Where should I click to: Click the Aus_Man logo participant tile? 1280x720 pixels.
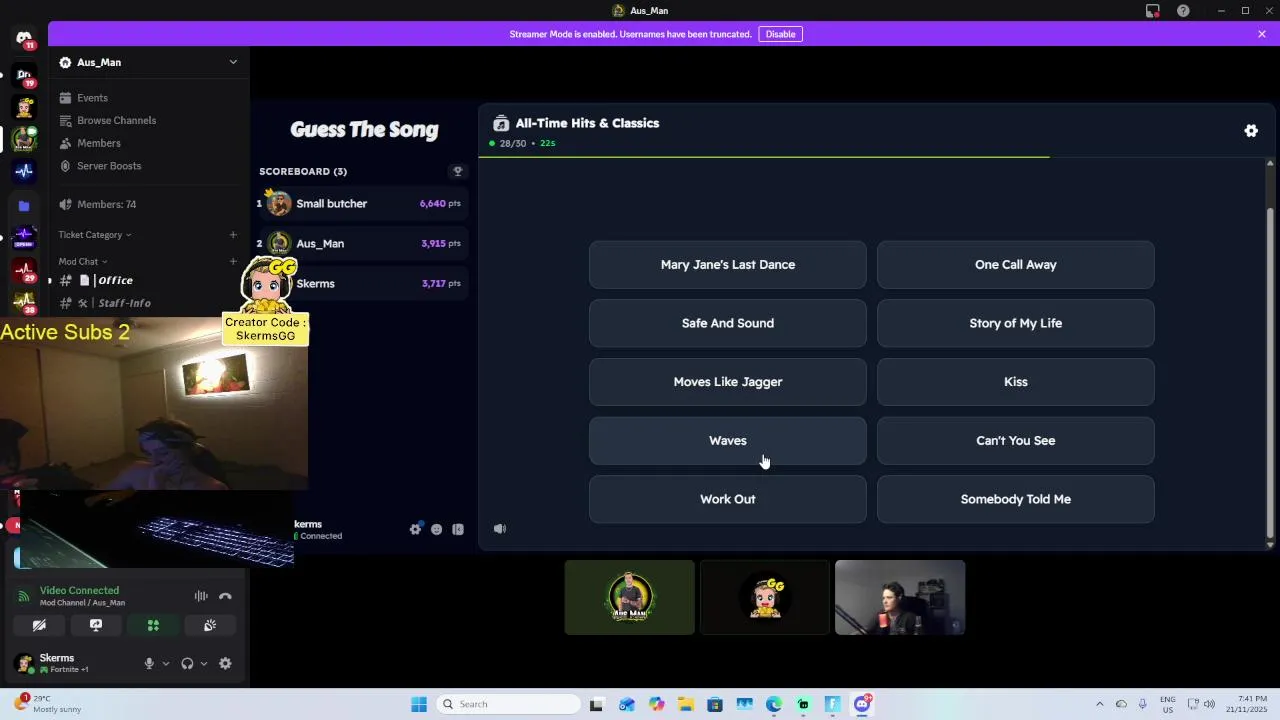point(629,597)
